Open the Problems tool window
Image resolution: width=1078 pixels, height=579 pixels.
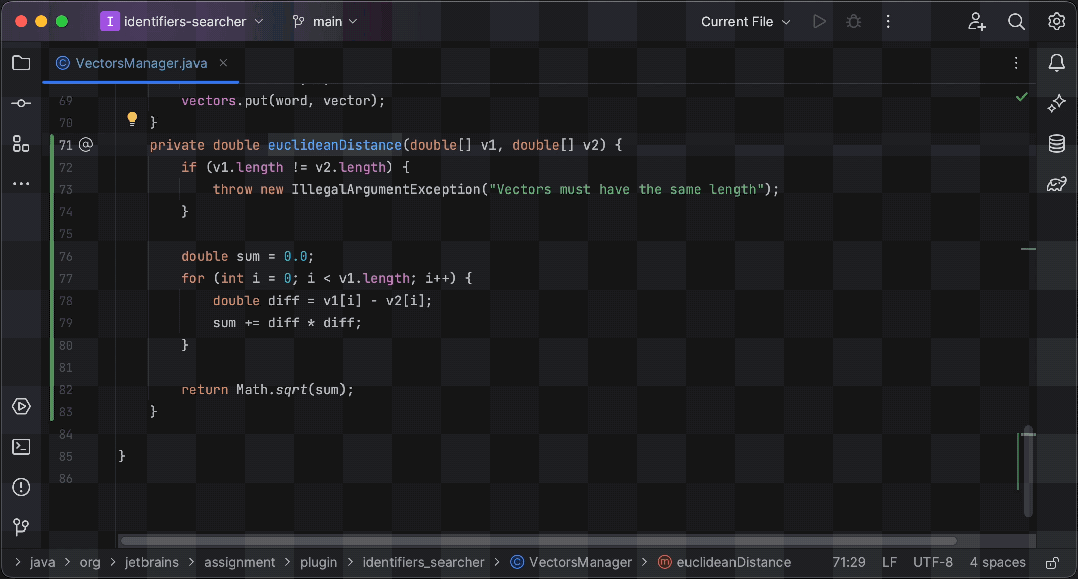[x=20, y=487]
